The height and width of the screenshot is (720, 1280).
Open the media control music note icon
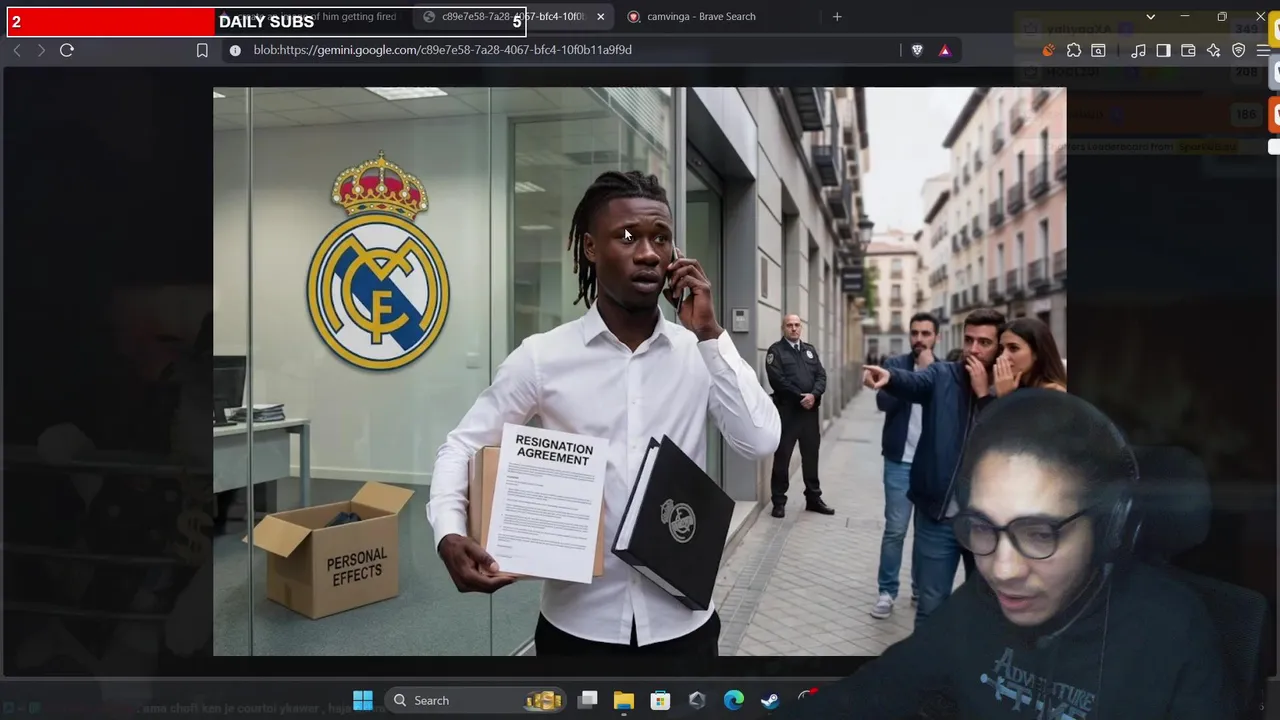(1138, 50)
